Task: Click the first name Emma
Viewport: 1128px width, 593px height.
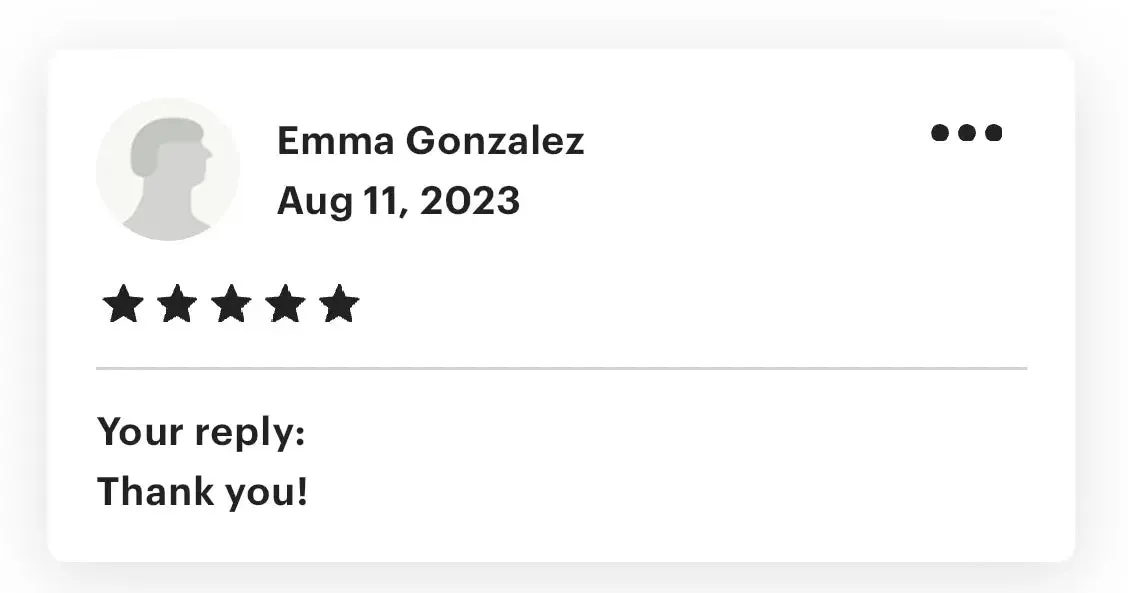Action: pos(336,140)
